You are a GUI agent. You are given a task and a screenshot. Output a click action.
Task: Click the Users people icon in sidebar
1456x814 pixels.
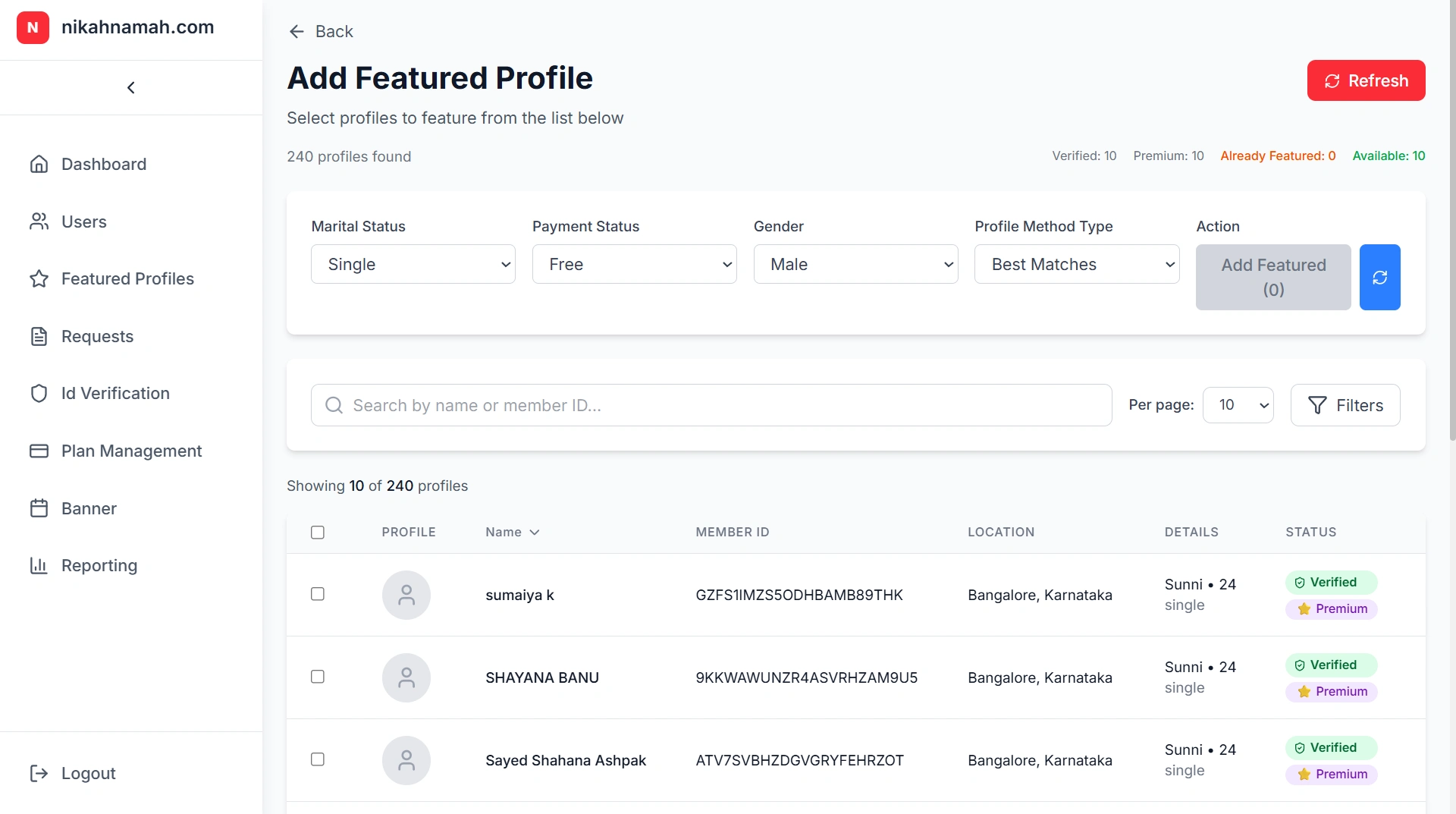pyautogui.click(x=39, y=222)
